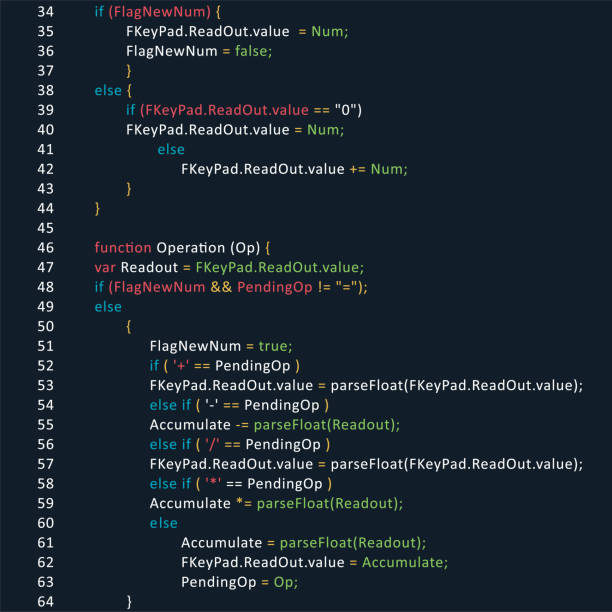612x612 pixels.
Task: Select line number 48 in the gutter
Action: pos(46,287)
